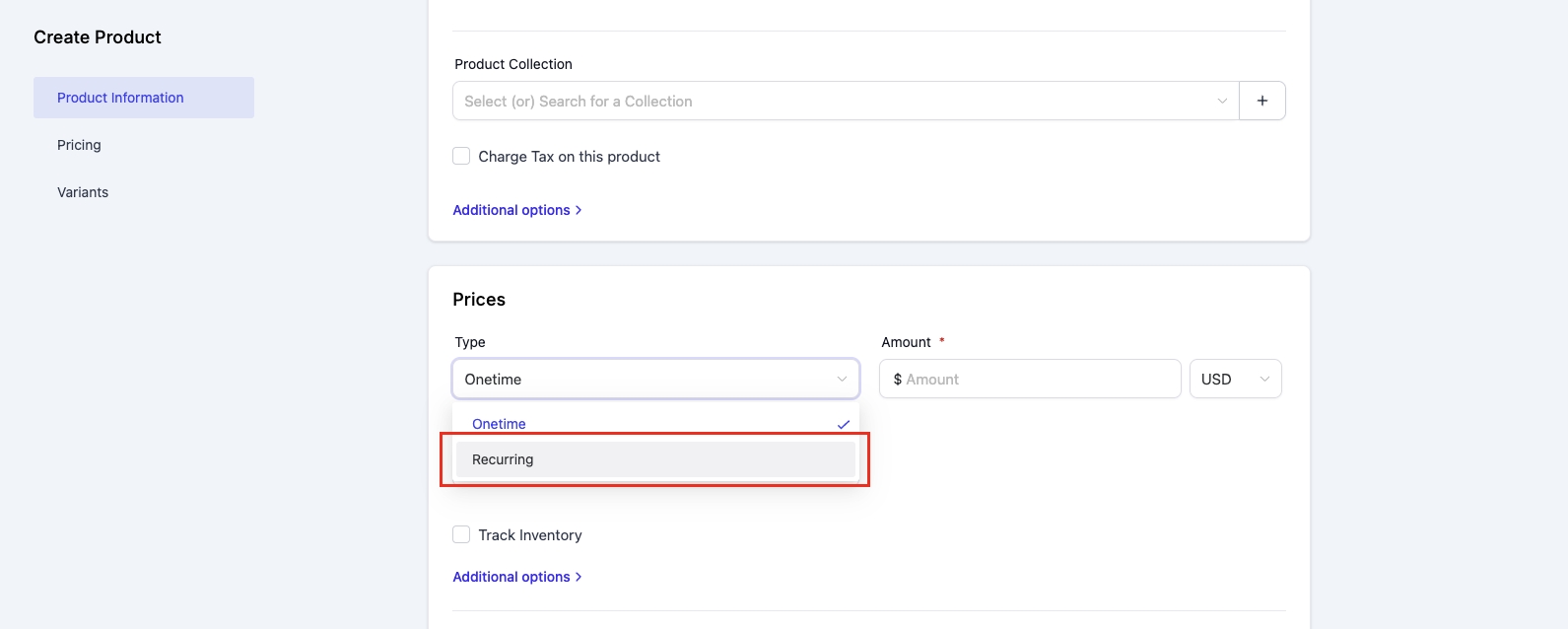Enable Charge Tax on this product checkbox
The width and height of the screenshot is (1568, 629).
461,156
